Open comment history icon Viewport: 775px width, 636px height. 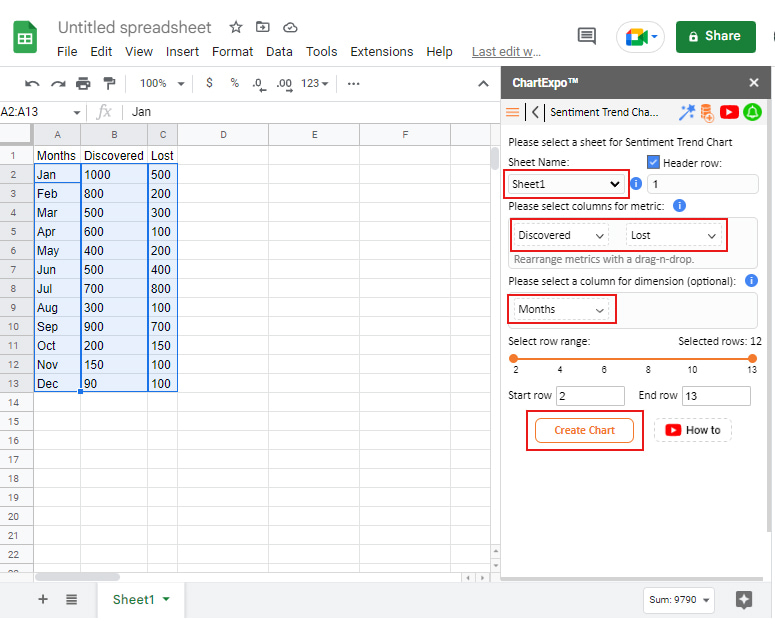[x=587, y=36]
